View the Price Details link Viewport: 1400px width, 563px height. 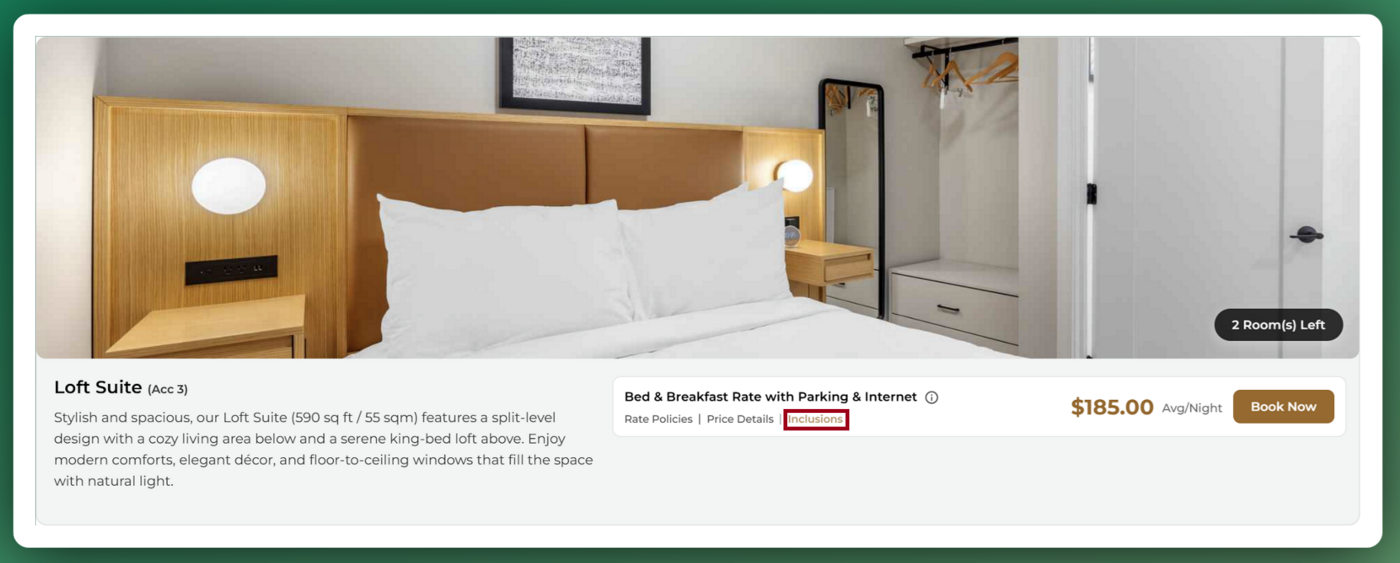pos(740,420)
